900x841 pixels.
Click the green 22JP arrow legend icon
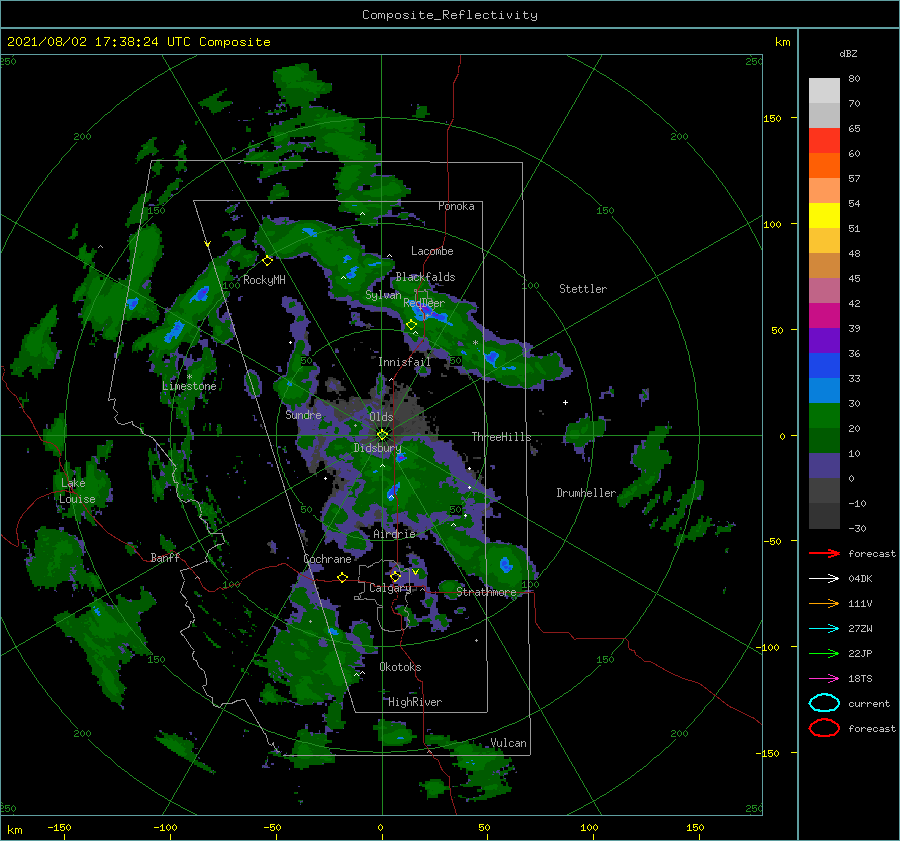(824, 653)
